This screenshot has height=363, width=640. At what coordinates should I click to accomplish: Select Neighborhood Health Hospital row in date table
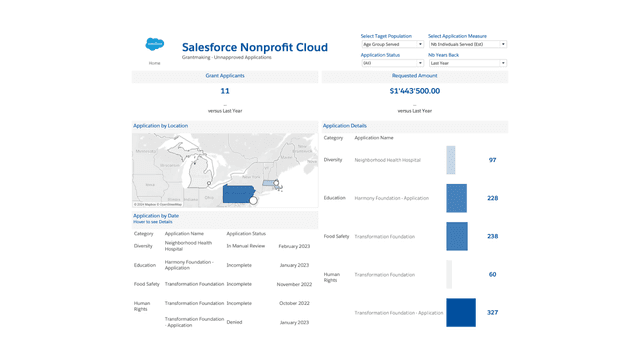pos(224,246)
